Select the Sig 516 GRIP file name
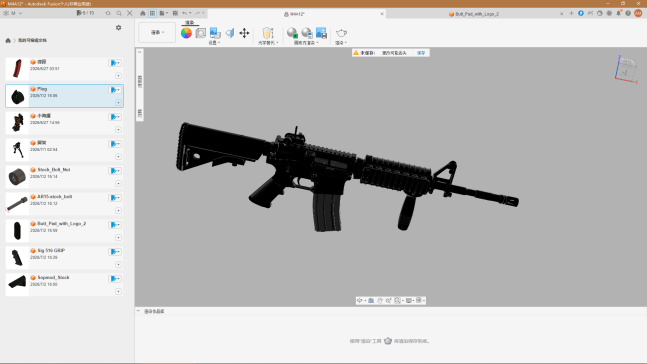 pyautogui.click(x=51, y=251)
